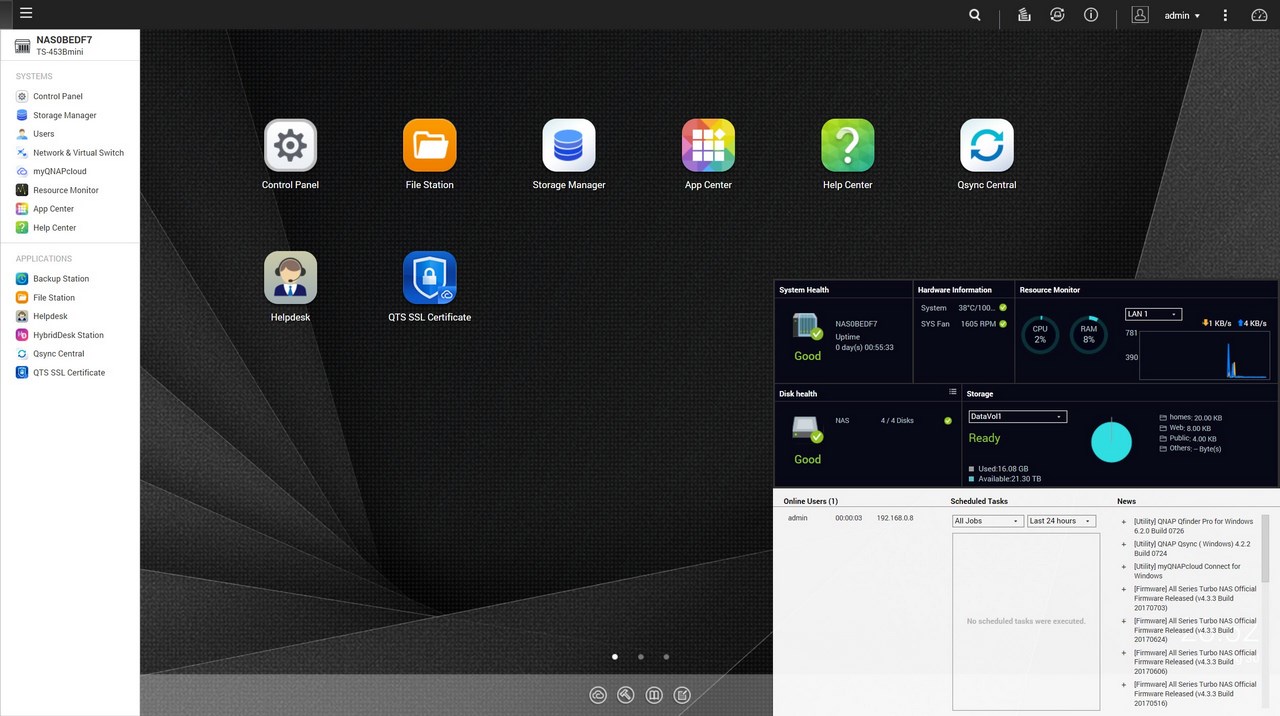The height and width of the screenshot is (716, 1280).
Task: Open sidebar File Station entry
Action: click(x=54, y=298)
